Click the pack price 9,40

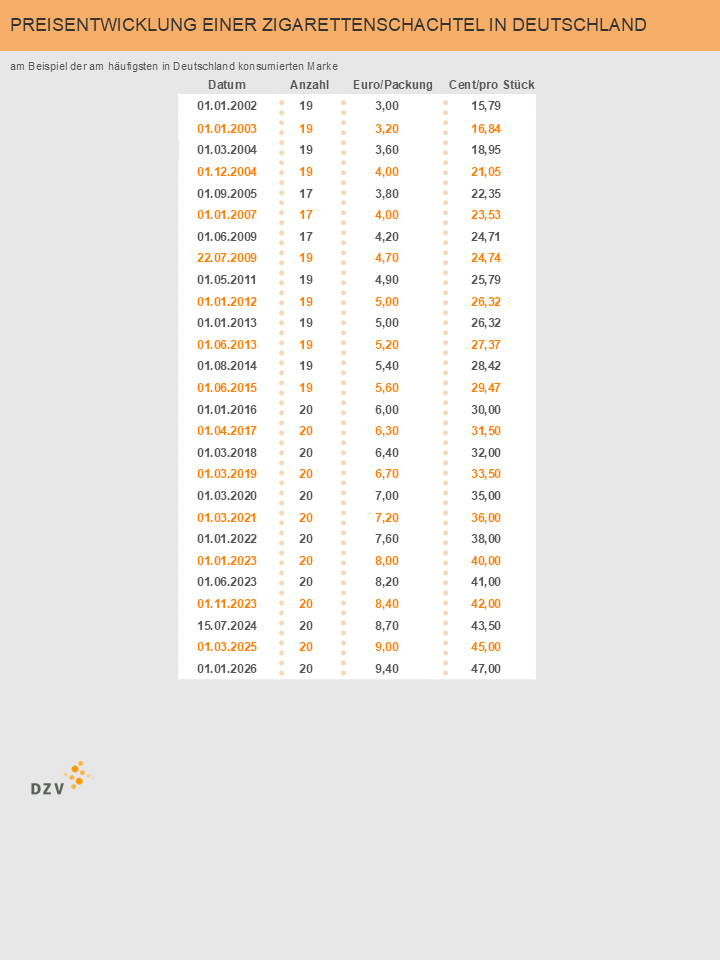point(387,669)
